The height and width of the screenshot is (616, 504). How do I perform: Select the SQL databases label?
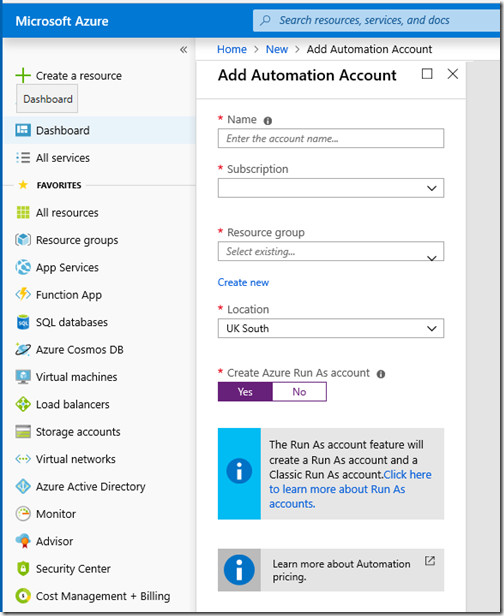pos(71,322)
